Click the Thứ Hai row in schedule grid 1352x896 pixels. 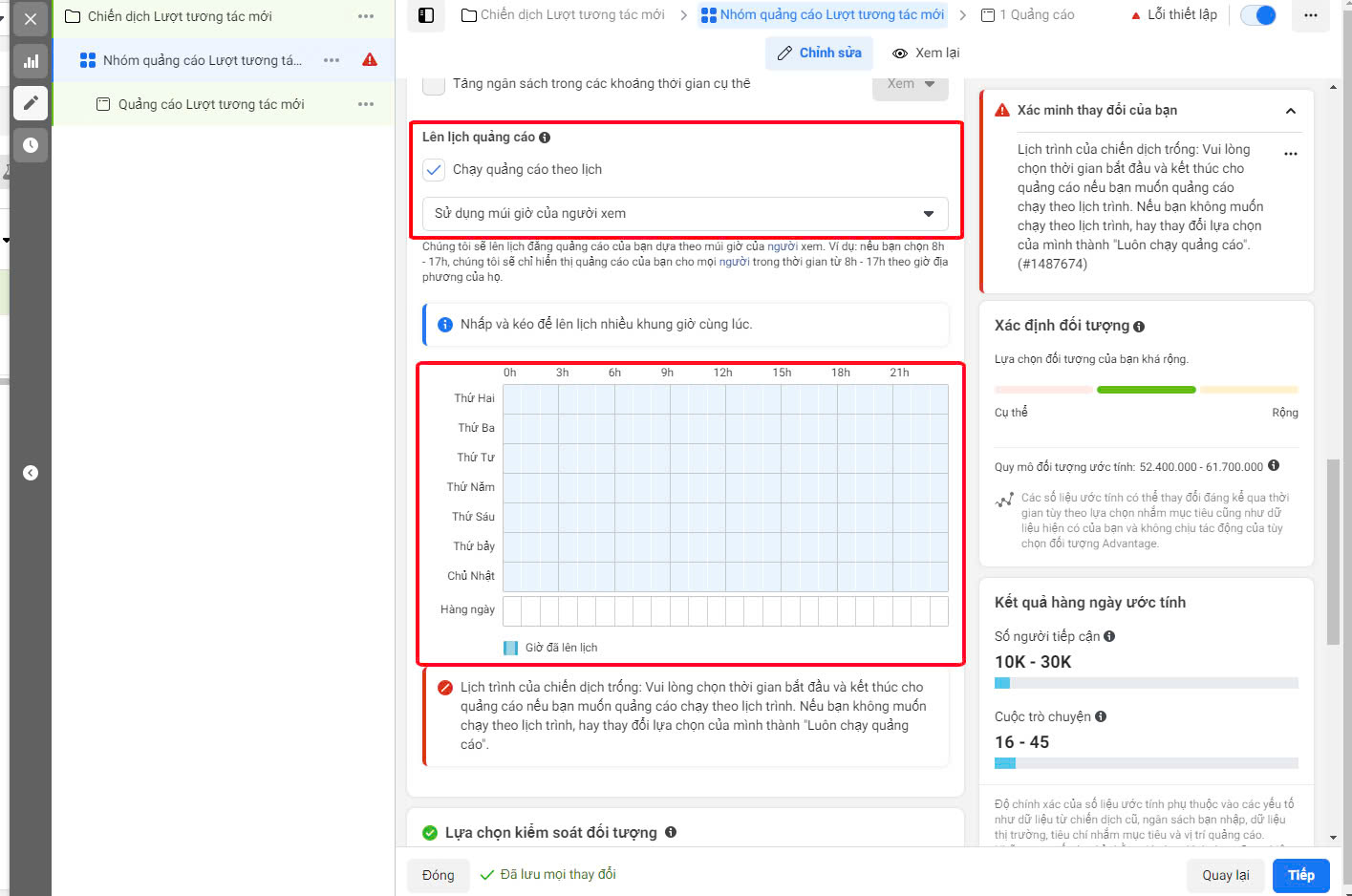pos(725,399)
